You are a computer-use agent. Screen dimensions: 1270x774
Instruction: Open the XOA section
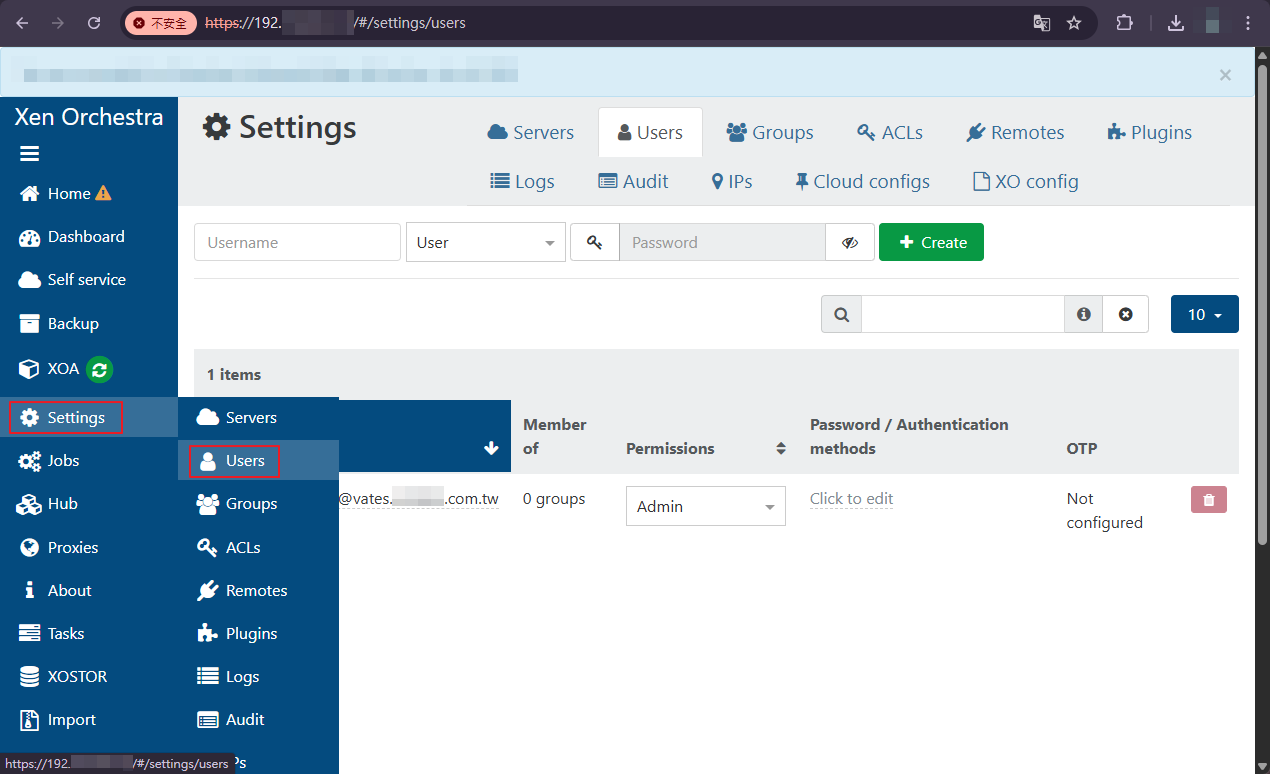(50, 369)
